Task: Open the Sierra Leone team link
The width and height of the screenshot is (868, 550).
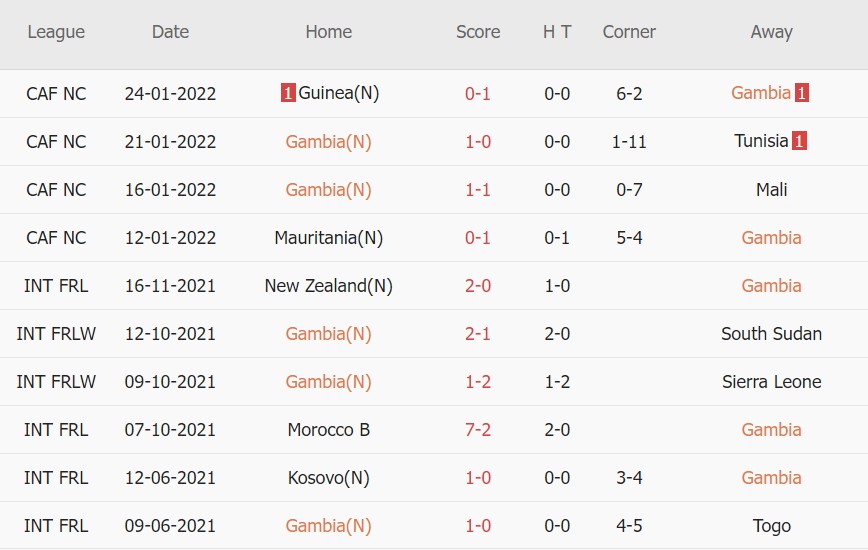Action: [x=771, y=382]
